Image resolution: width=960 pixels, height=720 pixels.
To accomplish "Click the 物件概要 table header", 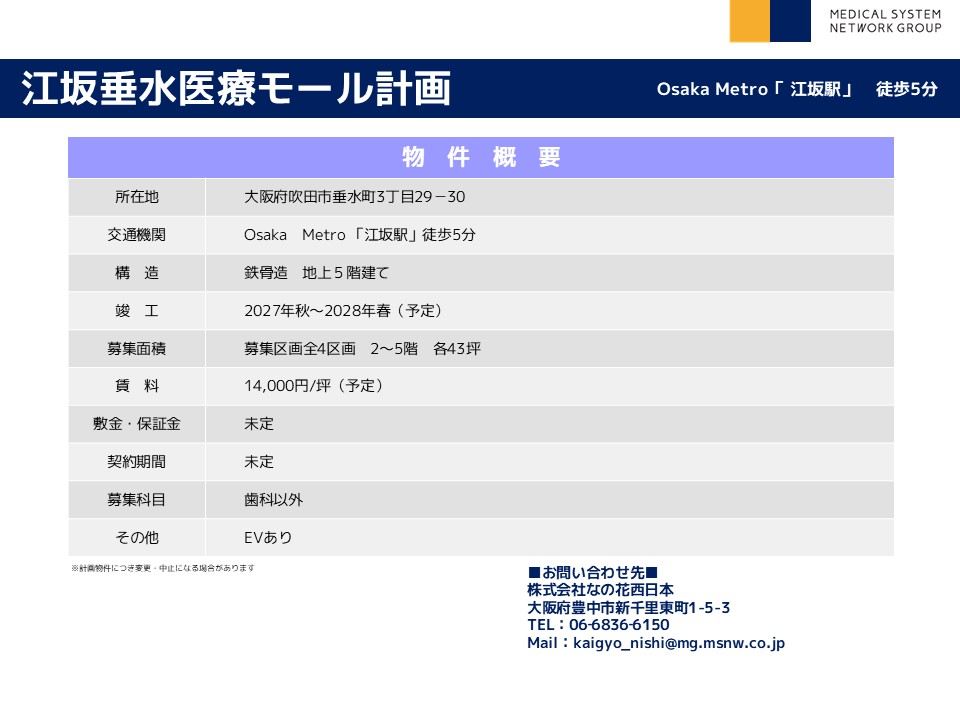I will pos(481,157).
